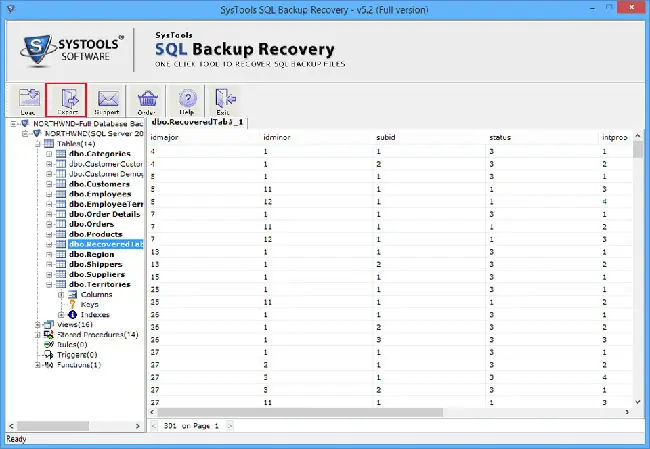The image size is (650, 449).
Task: Click the table icon beside dbo.Suppliers
Action: [x=61, y=274]
